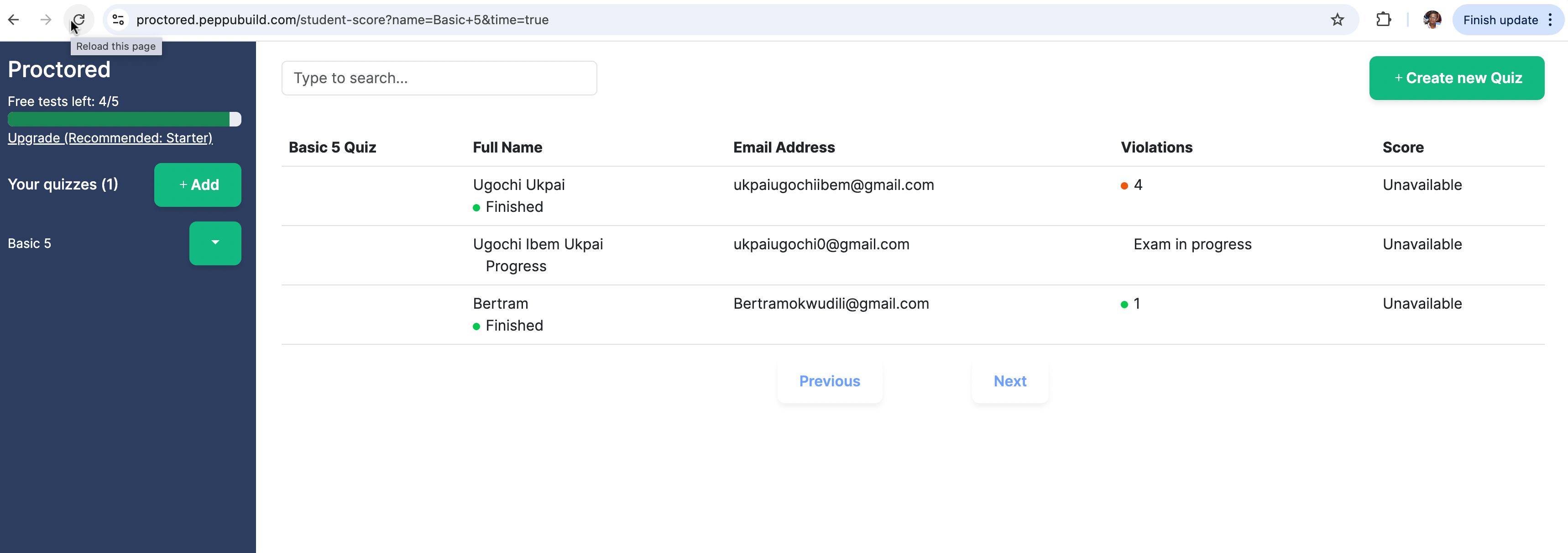The width and height of the screenshot is (1568, 553).
Task: Reload this page with the refresh icon
Action: pos(78,20)
